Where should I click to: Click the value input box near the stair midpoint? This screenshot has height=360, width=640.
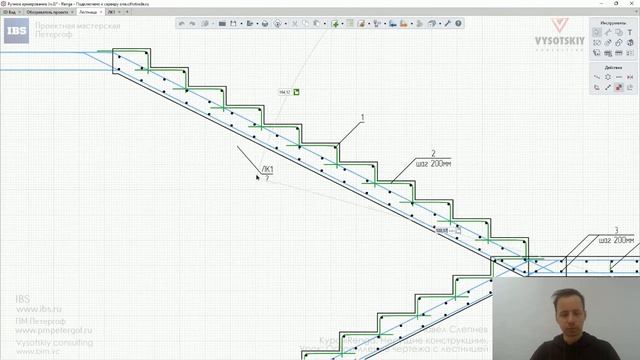click(x=442, y=231)
